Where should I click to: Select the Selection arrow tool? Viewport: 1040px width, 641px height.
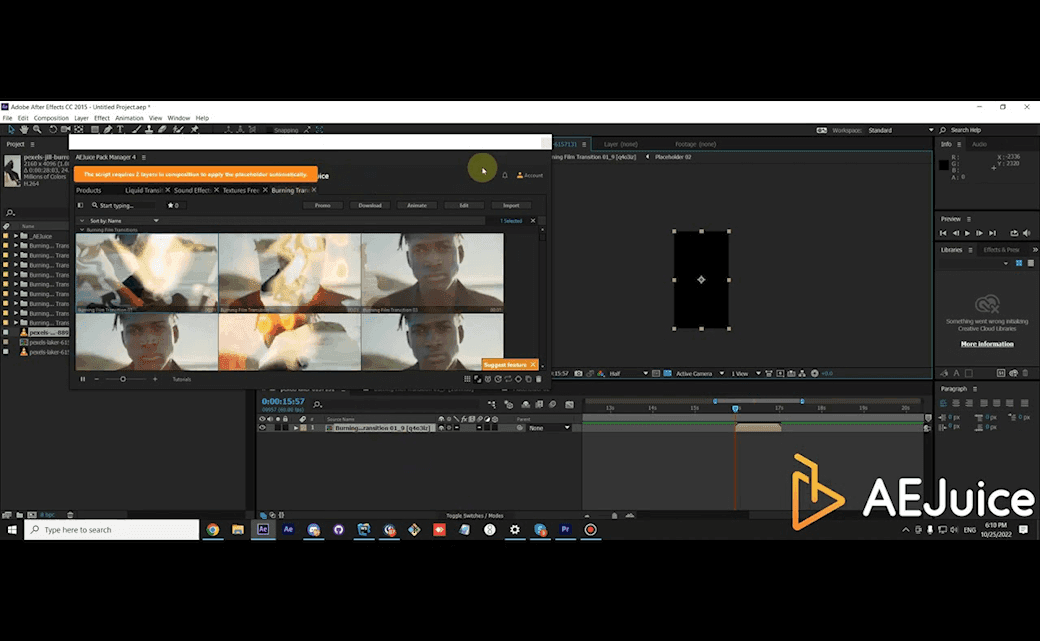(x=11, y=129)
